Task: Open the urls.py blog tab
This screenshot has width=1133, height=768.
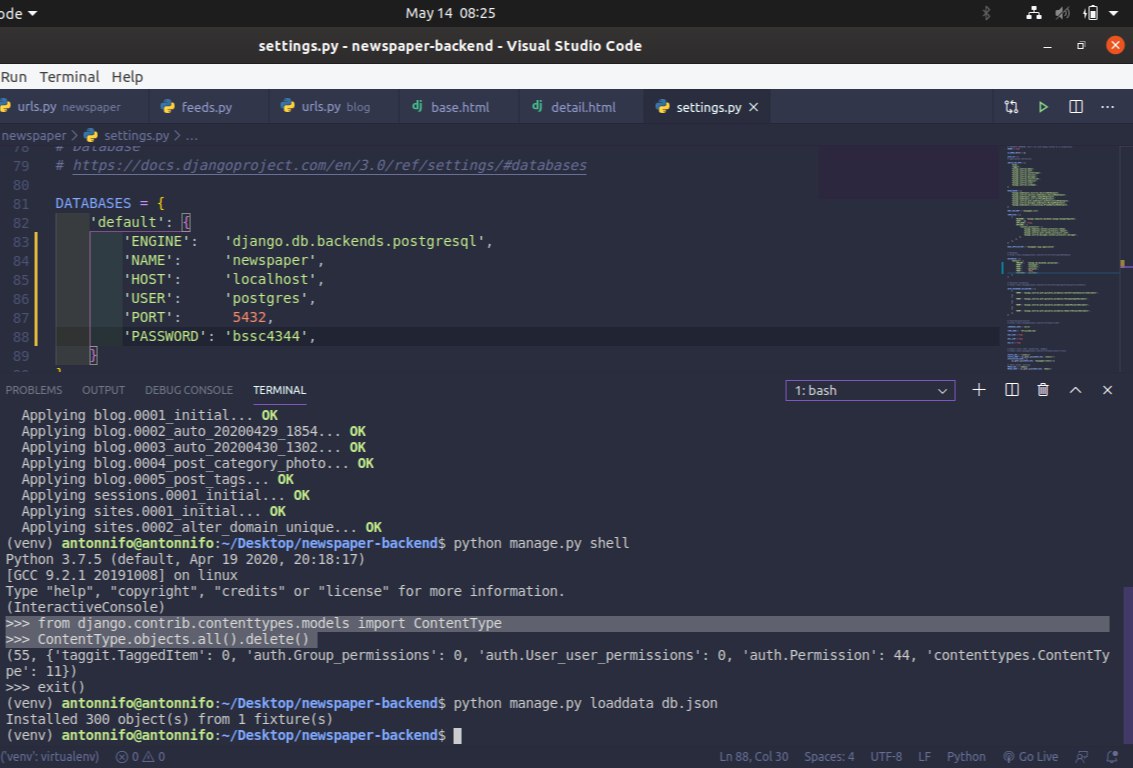Action: [335, 107]
